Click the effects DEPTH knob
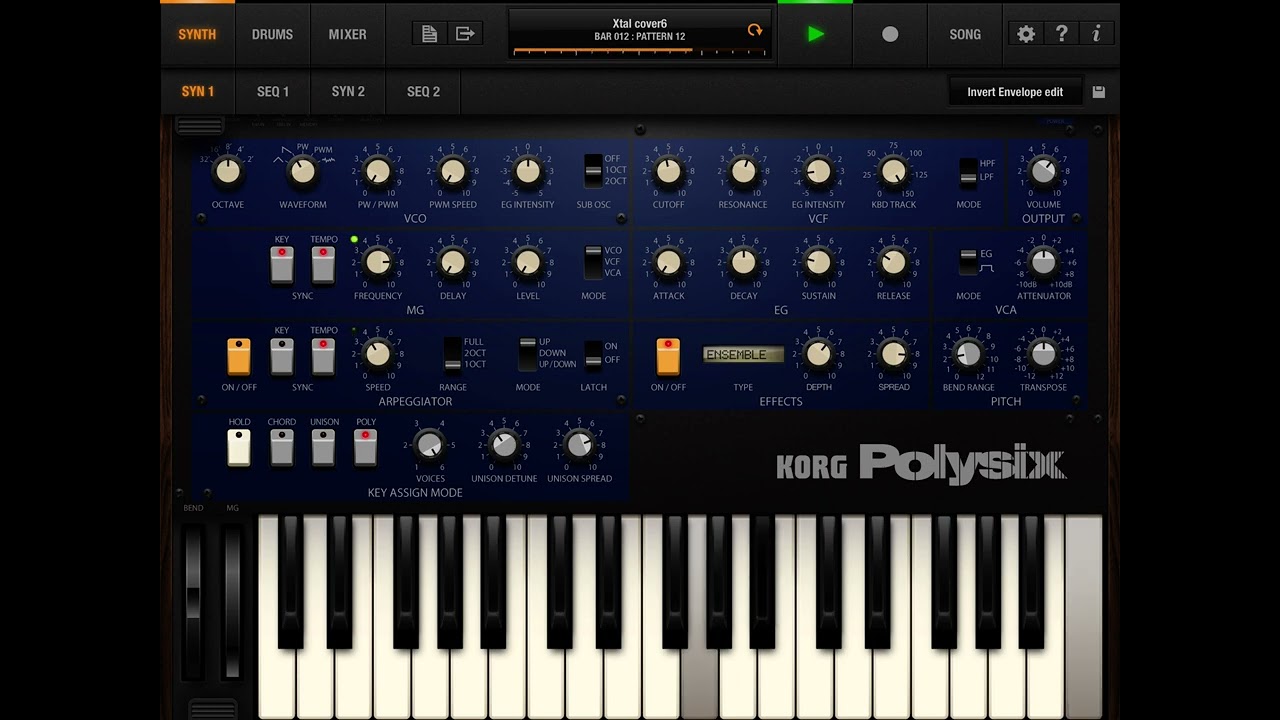Screen dimensions: 1280x720 click(818, 353)
